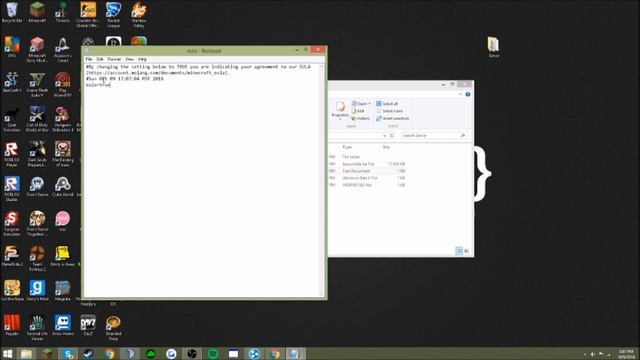
Task: Click History in Explorer ribbon
Action: pos(360,118)
